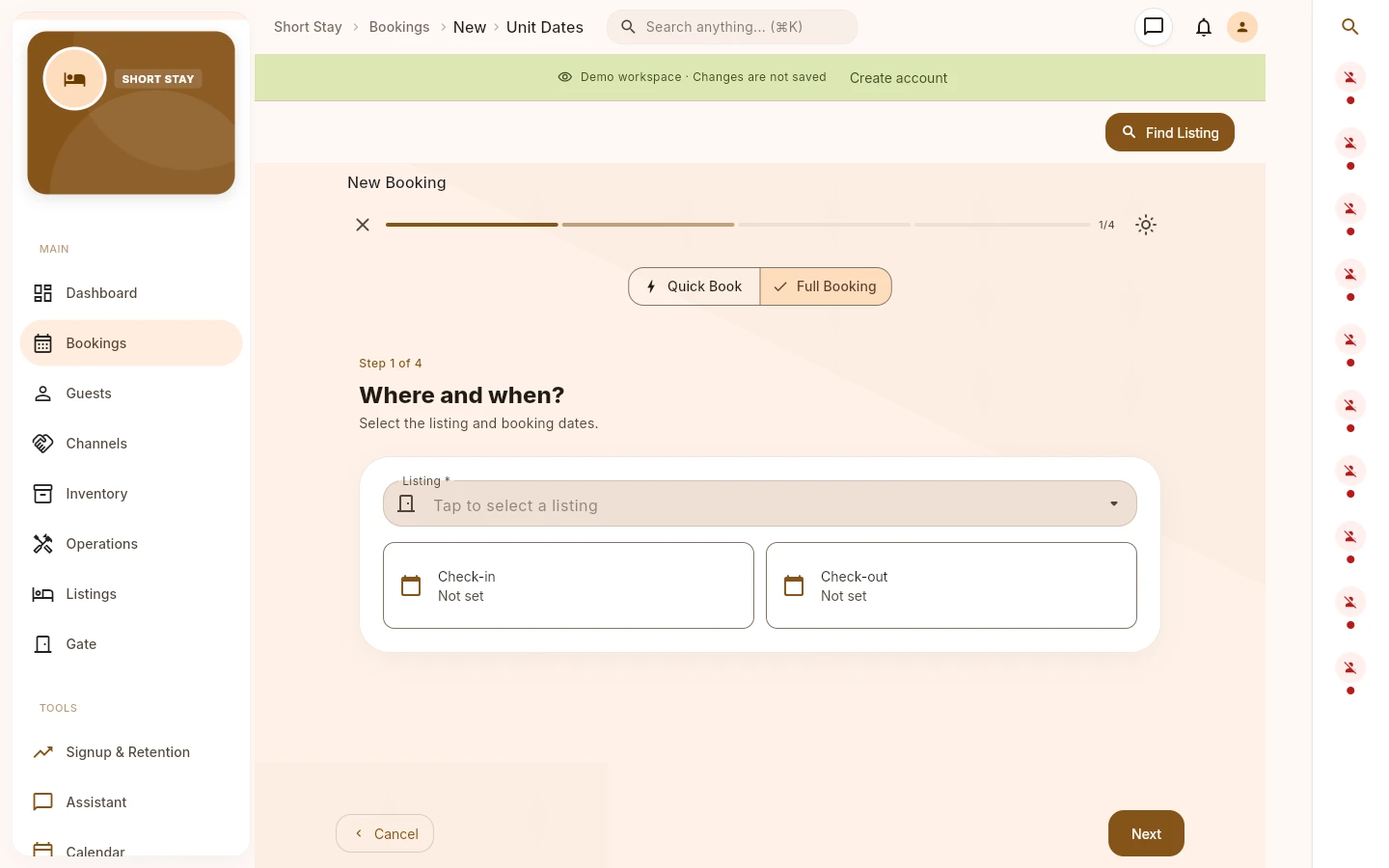Click Next to continue booking
Screen dimensions: 1389x868
point(1146,833)
